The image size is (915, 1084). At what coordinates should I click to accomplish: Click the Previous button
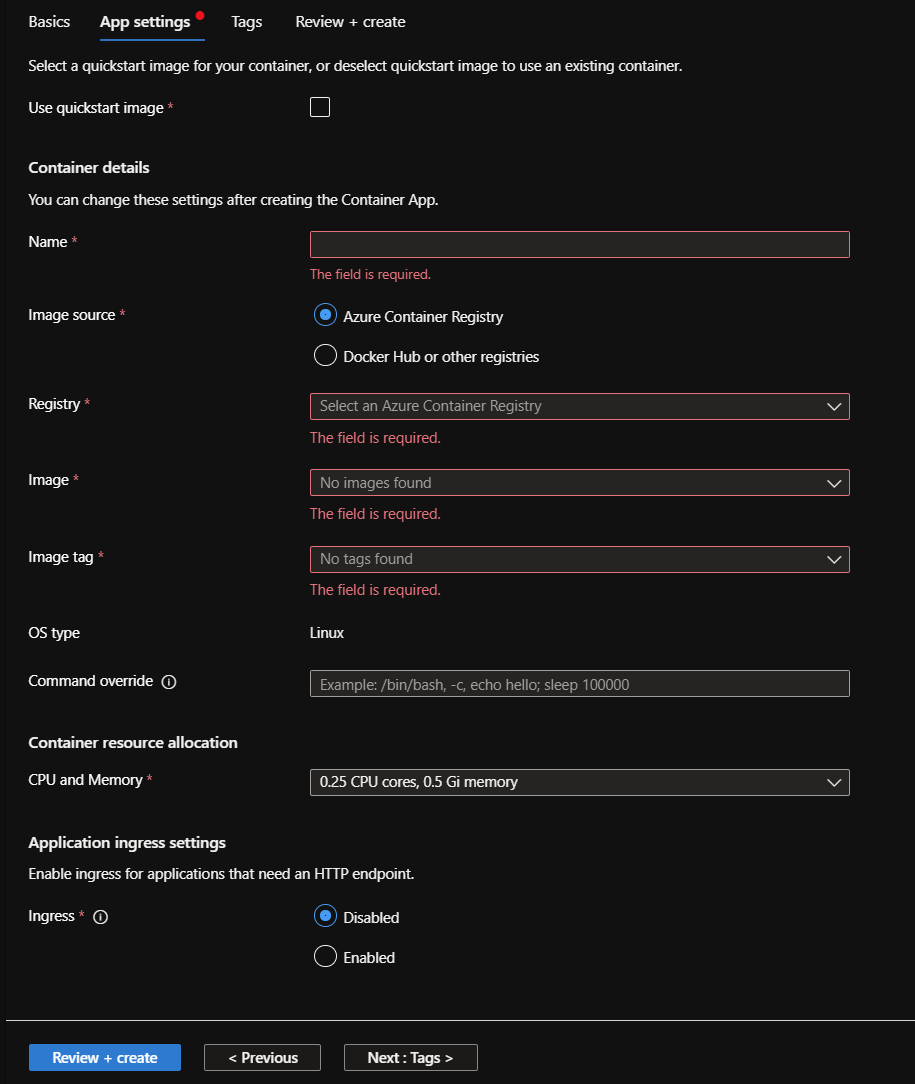262,1058
